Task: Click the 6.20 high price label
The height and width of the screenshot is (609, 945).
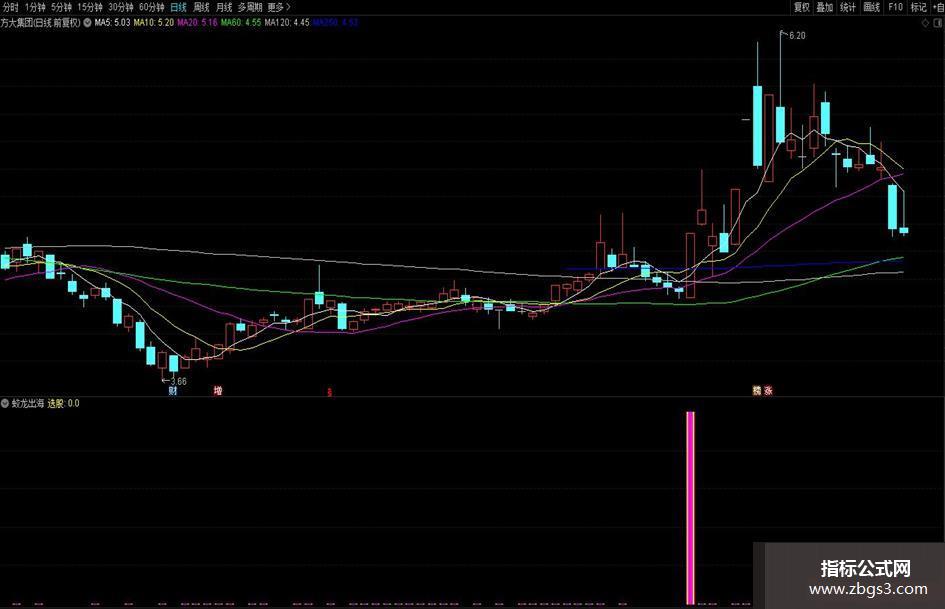Action: pos(797,36)
